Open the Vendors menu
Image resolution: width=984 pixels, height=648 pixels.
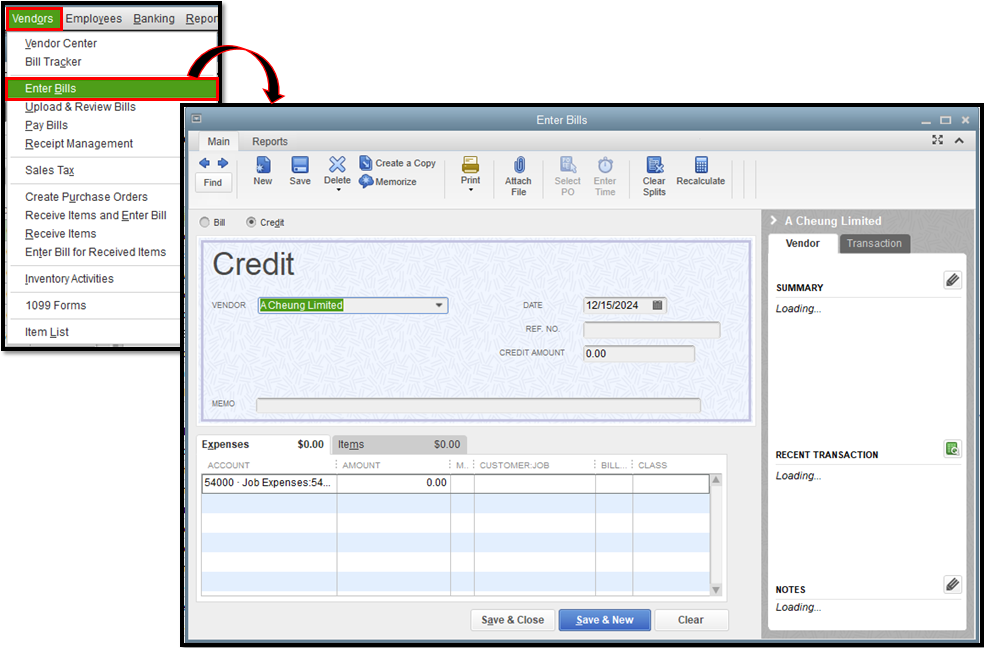pyautogui.click(x=33, y=18)
